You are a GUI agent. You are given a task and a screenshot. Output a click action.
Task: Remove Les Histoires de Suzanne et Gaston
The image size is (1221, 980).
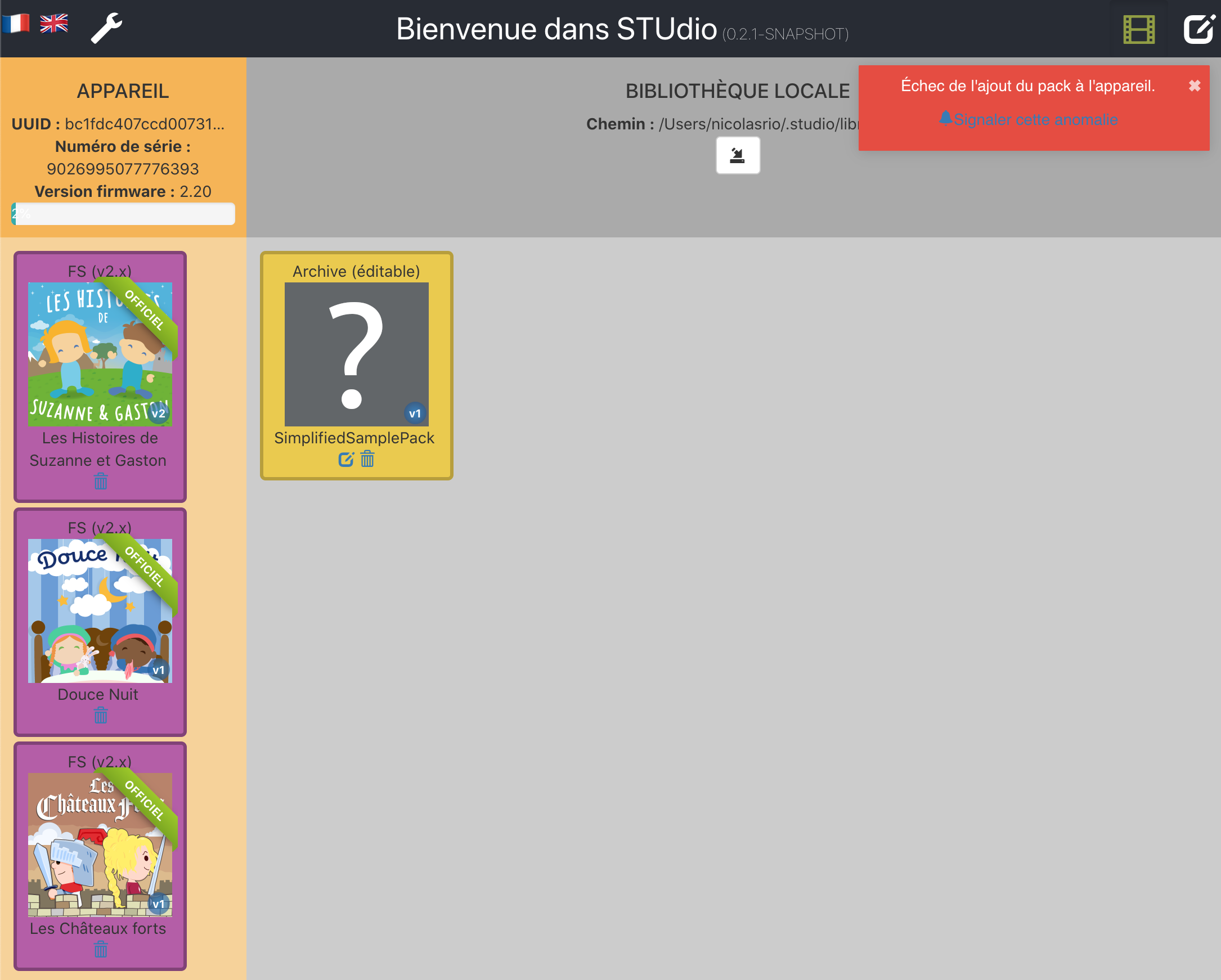[x=100, y=482]
